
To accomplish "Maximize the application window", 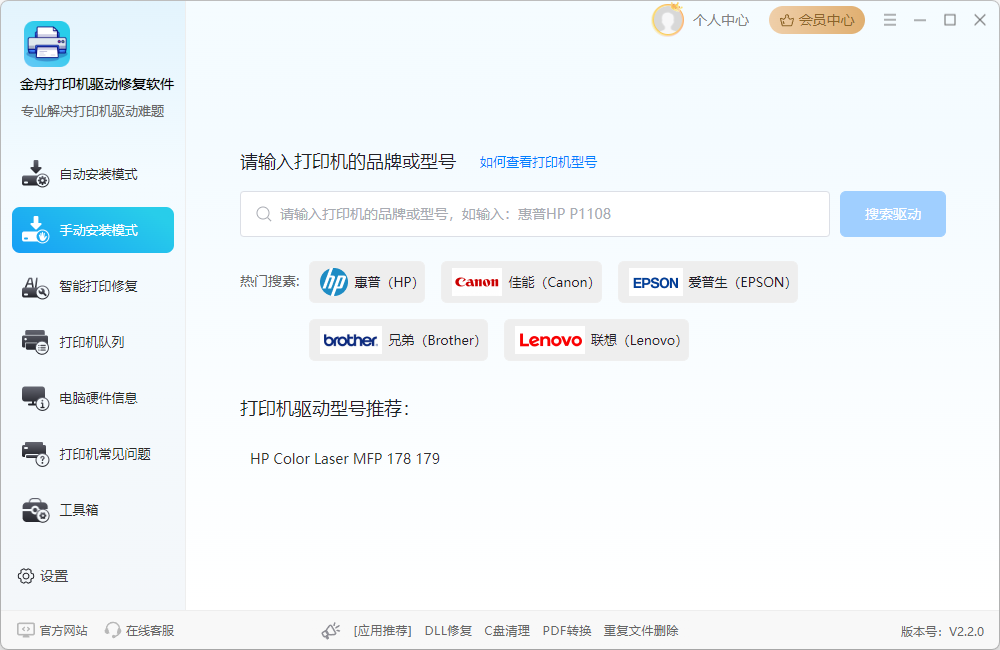I will [x=950, y=20].
